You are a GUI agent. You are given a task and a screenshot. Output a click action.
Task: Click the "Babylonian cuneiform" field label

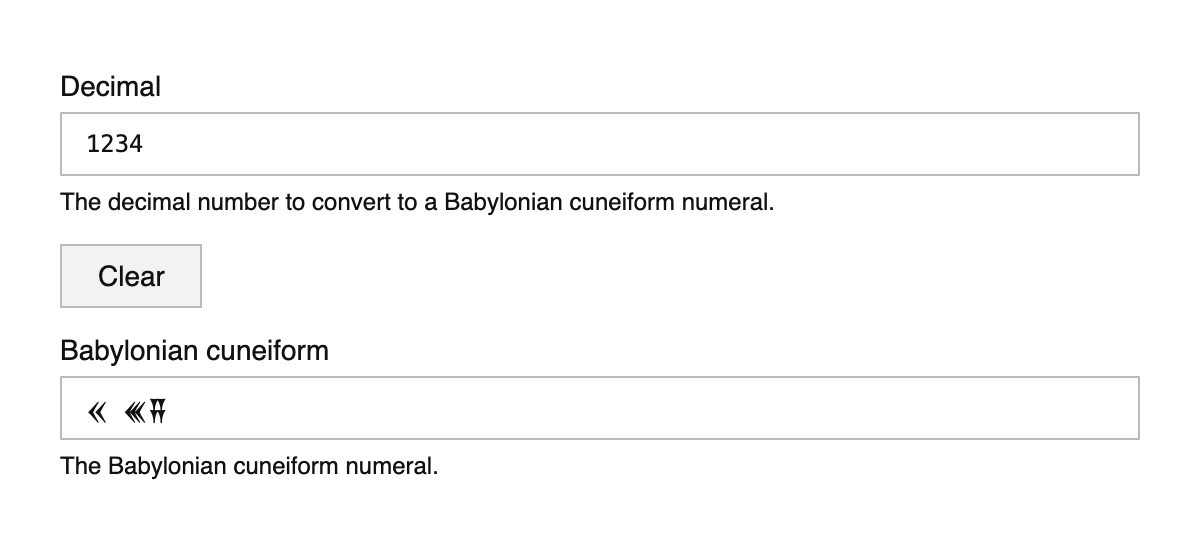coord(194,351)
